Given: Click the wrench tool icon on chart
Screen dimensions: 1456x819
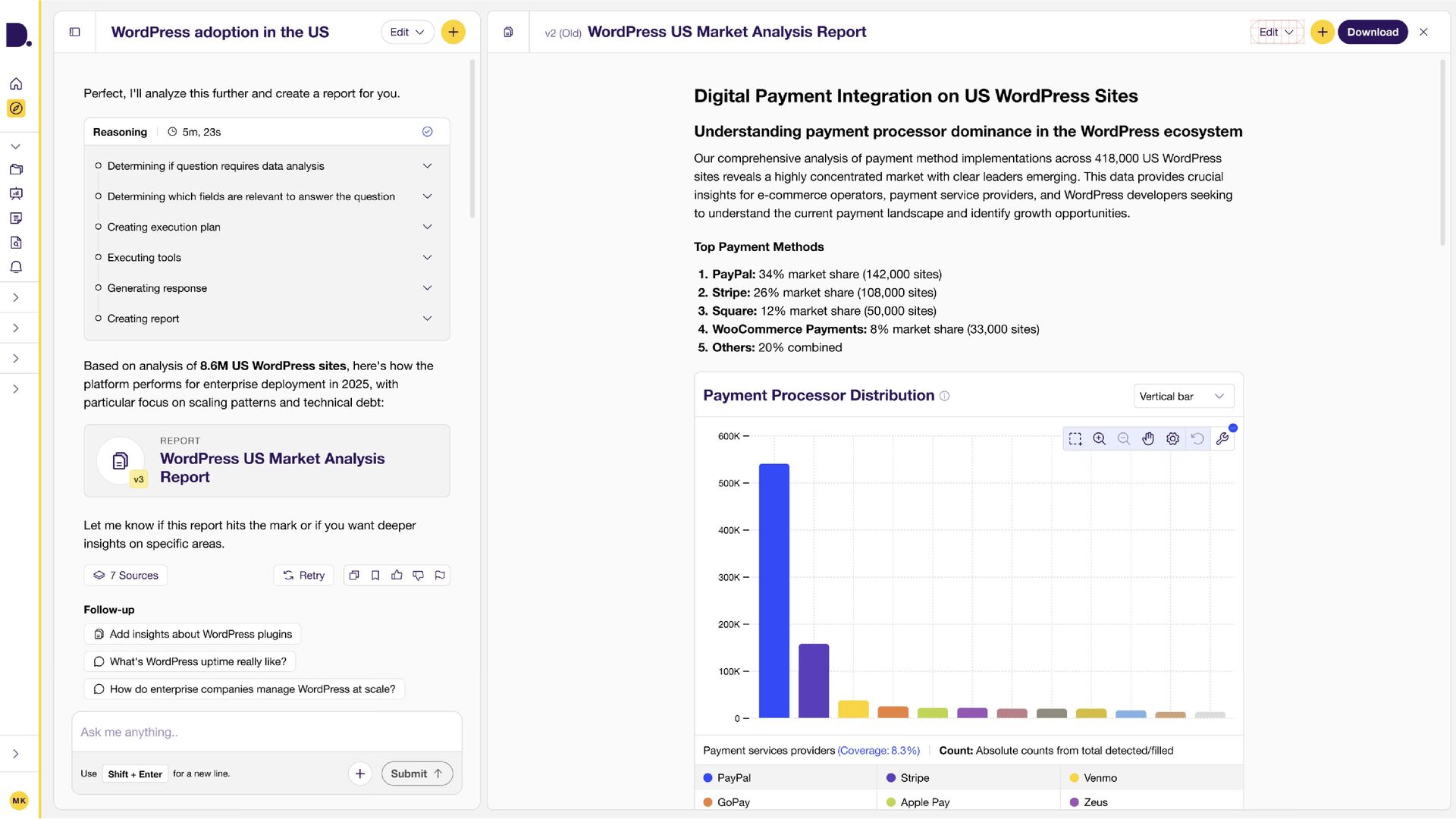Looking at the screenshot, I should pyautogui.click(x=1222, y=439).
